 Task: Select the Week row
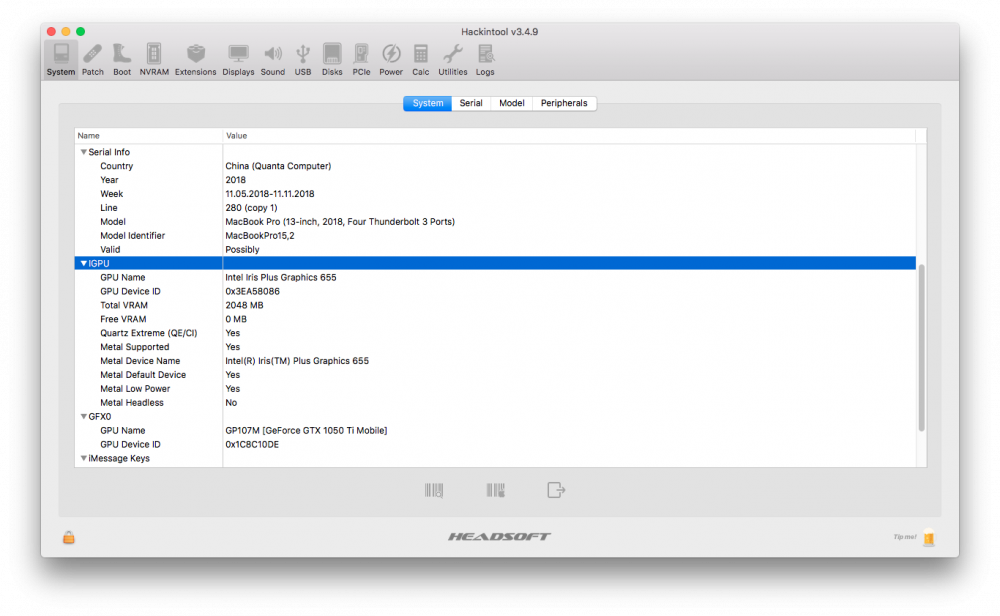(x=495, y=194)
